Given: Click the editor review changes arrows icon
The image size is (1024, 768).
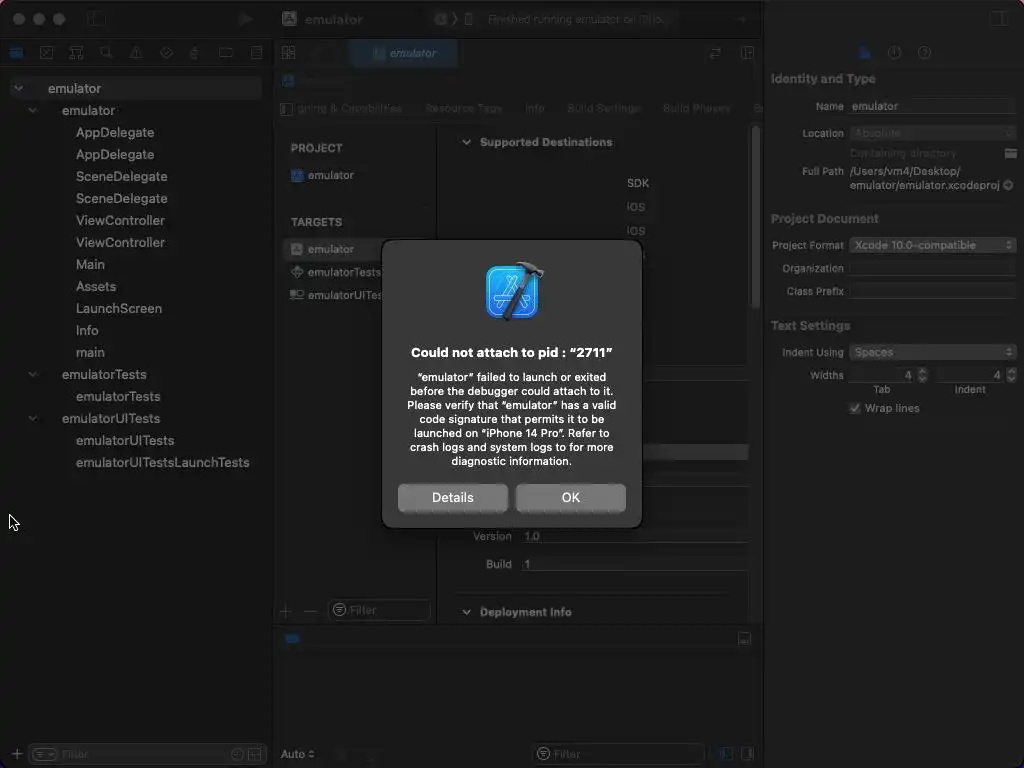Looking at the screenshot, I should click(716, 53).
